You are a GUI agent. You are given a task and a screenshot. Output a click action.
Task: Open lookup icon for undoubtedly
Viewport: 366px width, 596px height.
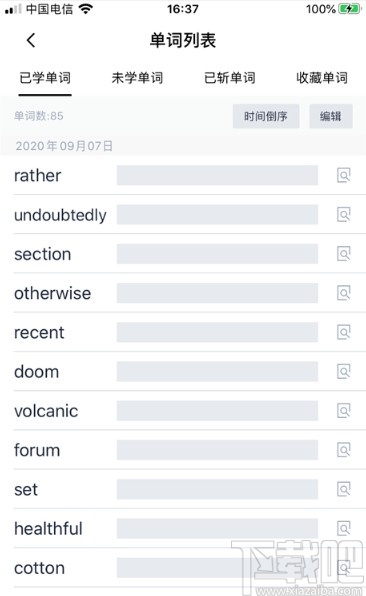pos(344,214)
